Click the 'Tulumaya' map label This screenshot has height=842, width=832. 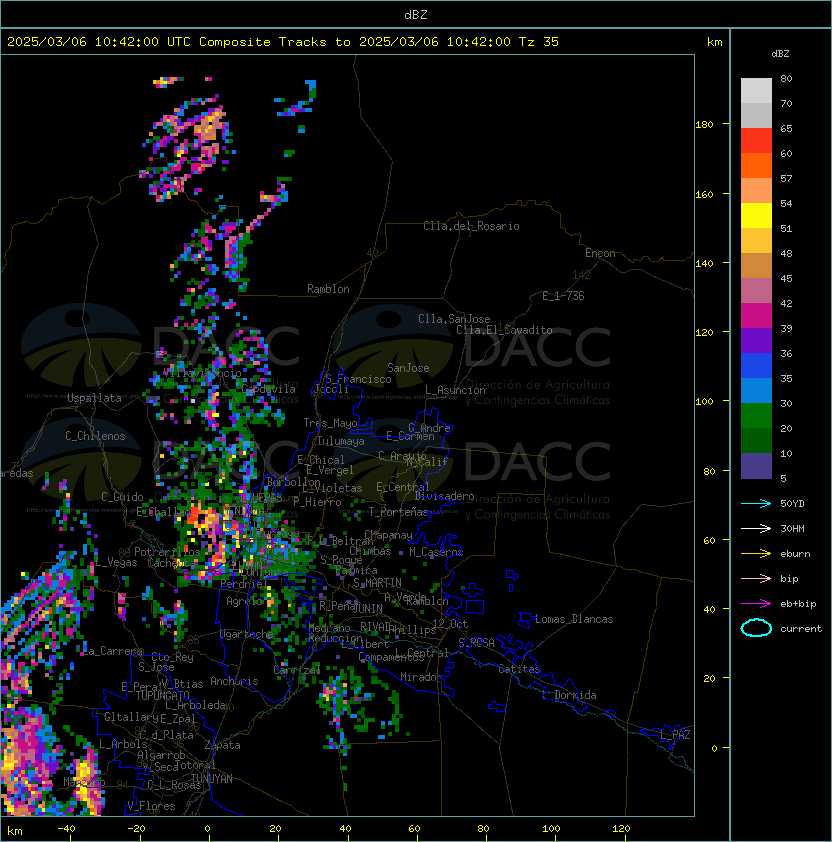click(x=341, y=441)
